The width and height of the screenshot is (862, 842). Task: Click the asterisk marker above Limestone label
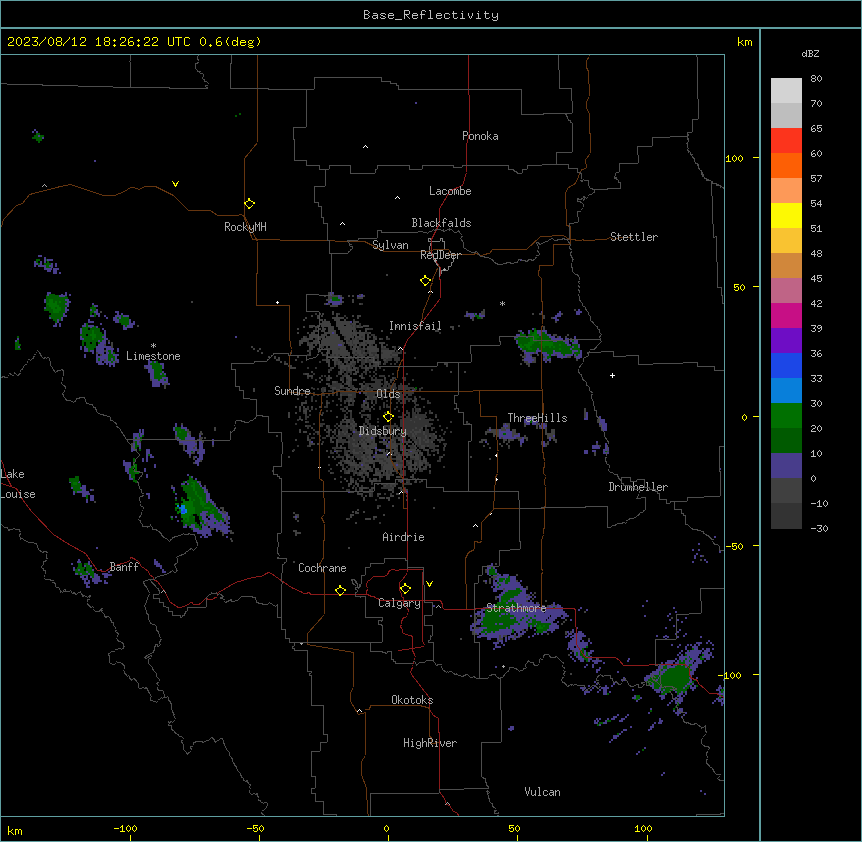tap(153, 346)
